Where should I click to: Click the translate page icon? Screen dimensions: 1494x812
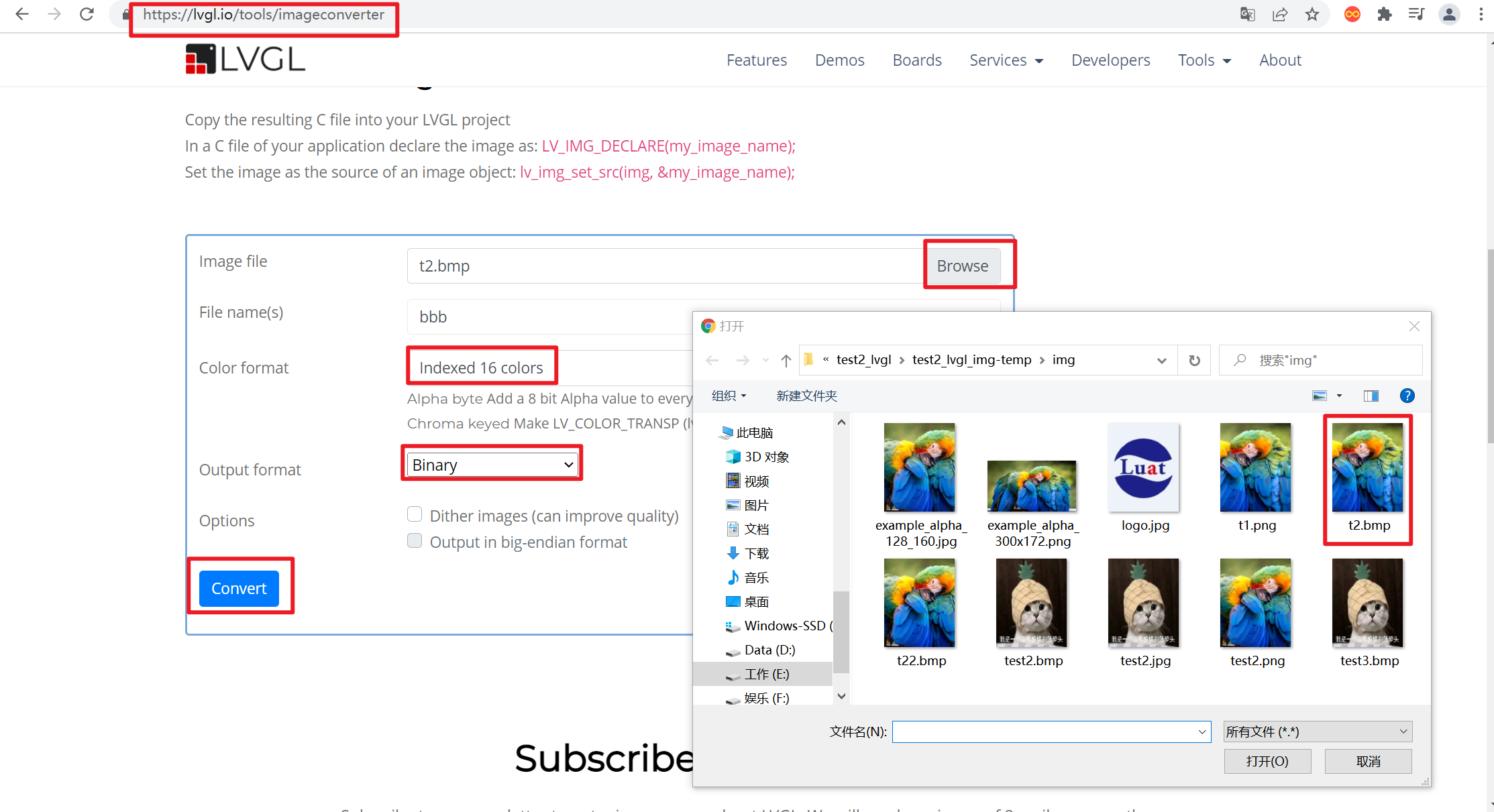[1247, 14]
